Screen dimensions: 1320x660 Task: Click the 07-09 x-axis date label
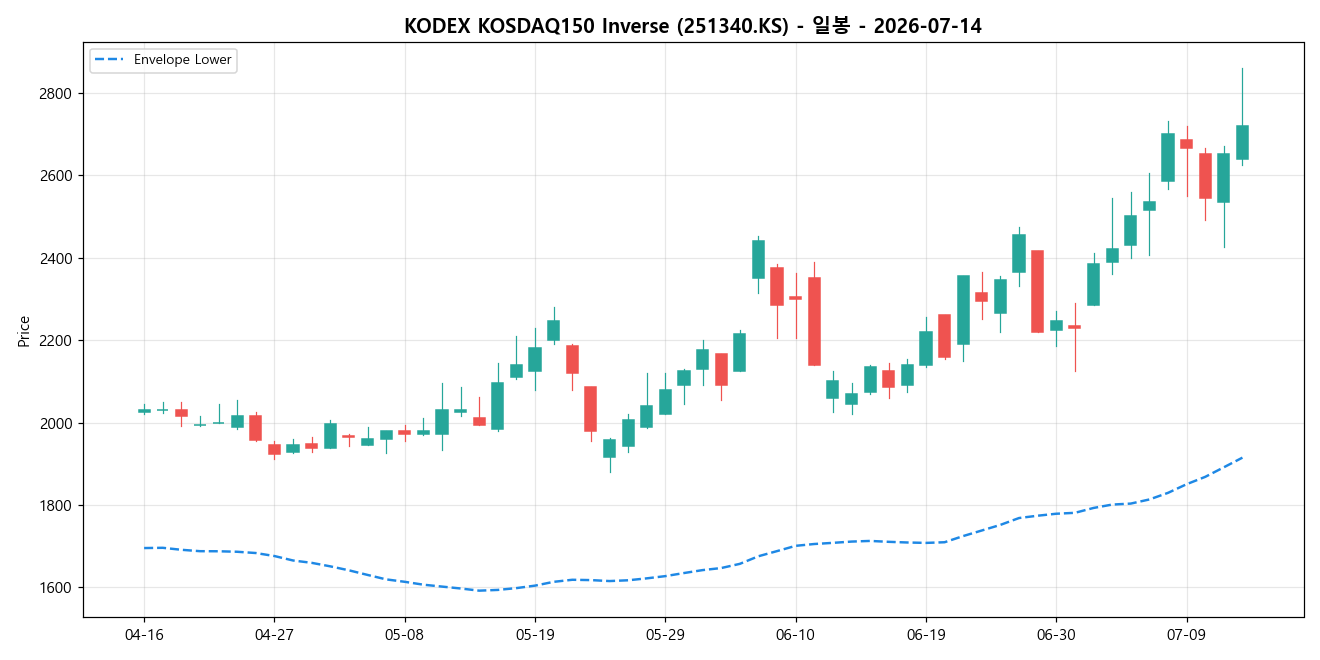tap(1187, 635)
